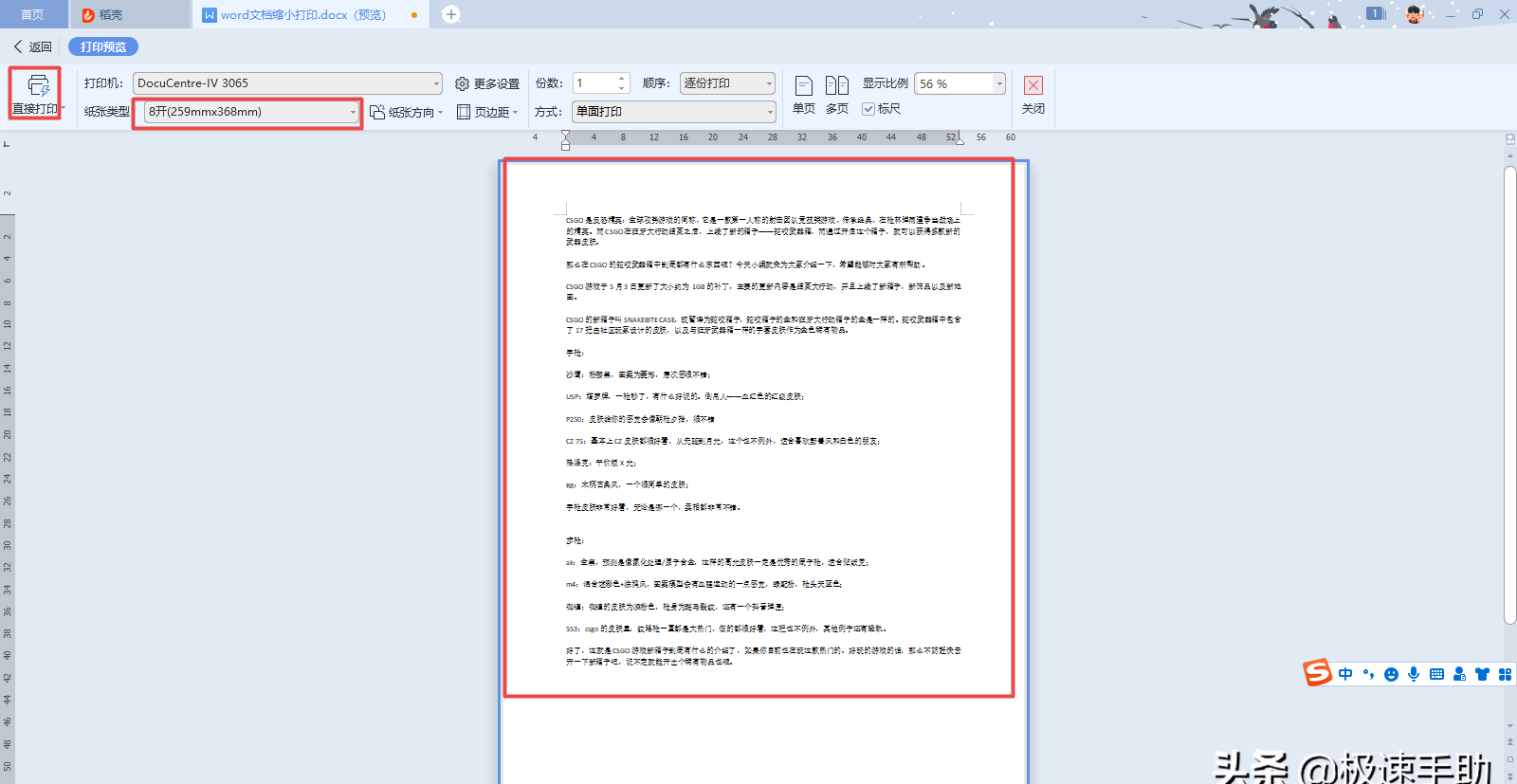This screenshot has height=784, width=1517.
Task: Minimize the WPS window
Action: [x=1451, y=14]
